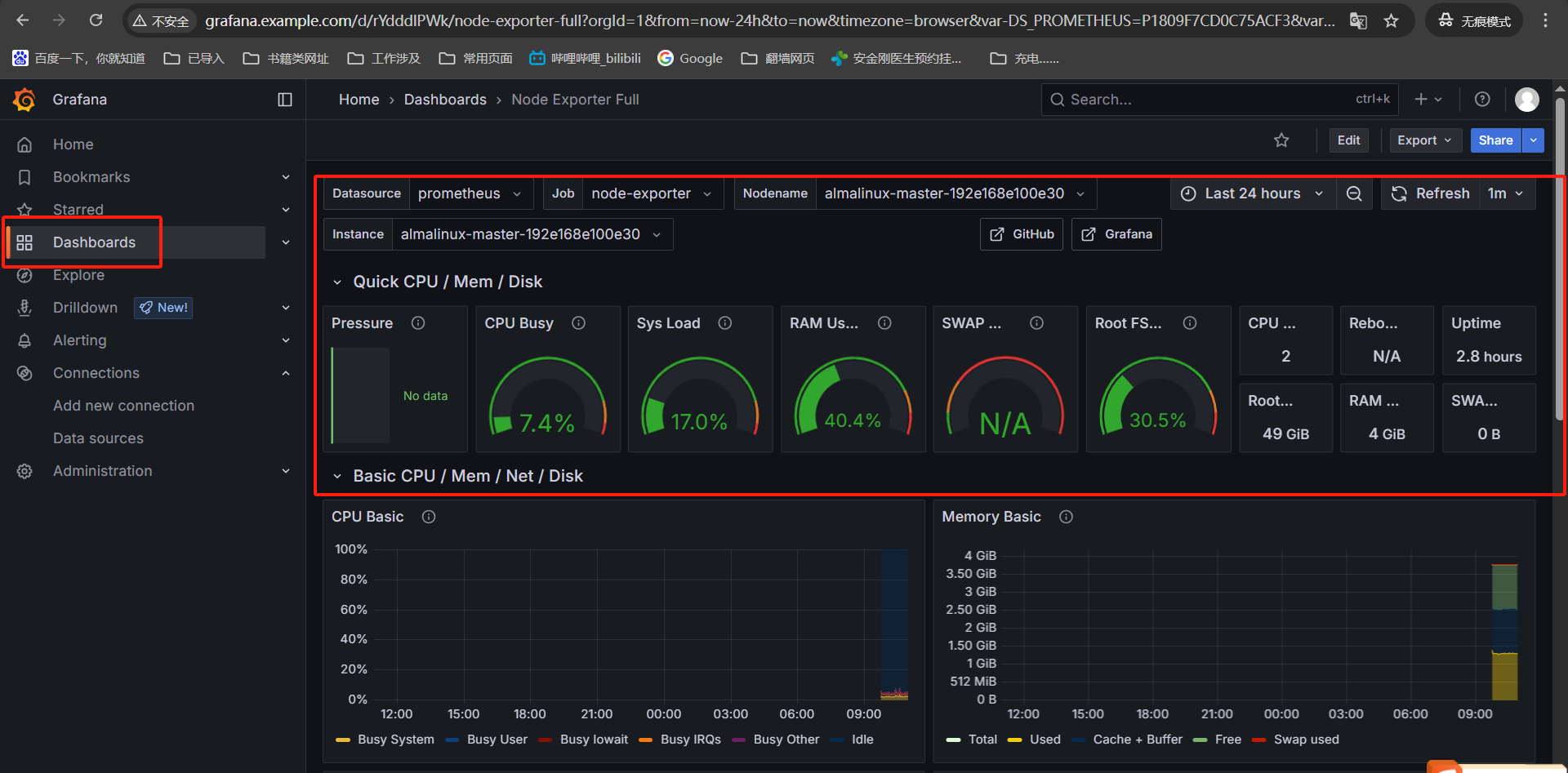Open Connections in the sidebar
Viewport: 1568px width, 773px height.
[96, 373]
